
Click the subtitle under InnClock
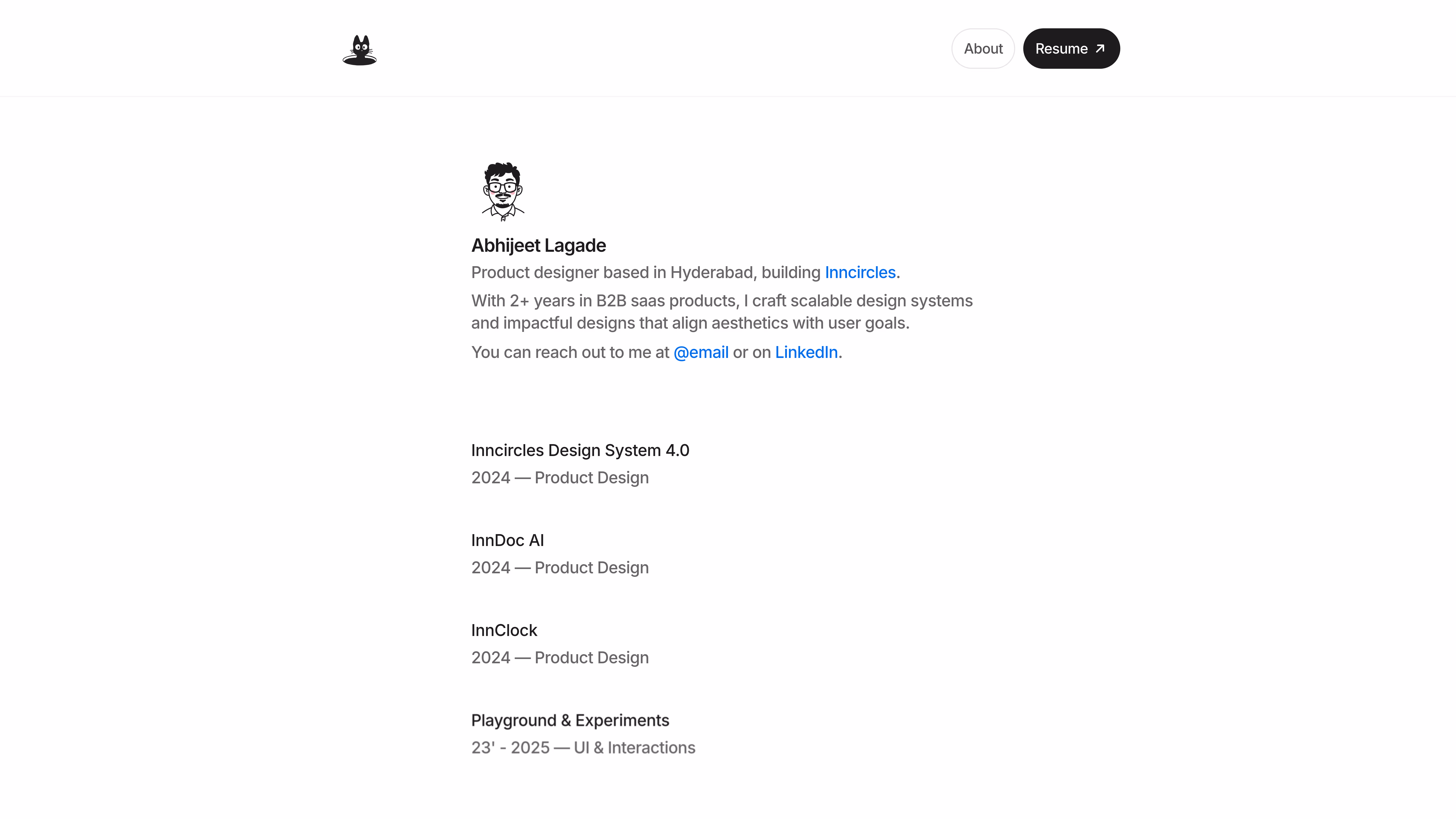pyautogui.click(x=560, y=657)
